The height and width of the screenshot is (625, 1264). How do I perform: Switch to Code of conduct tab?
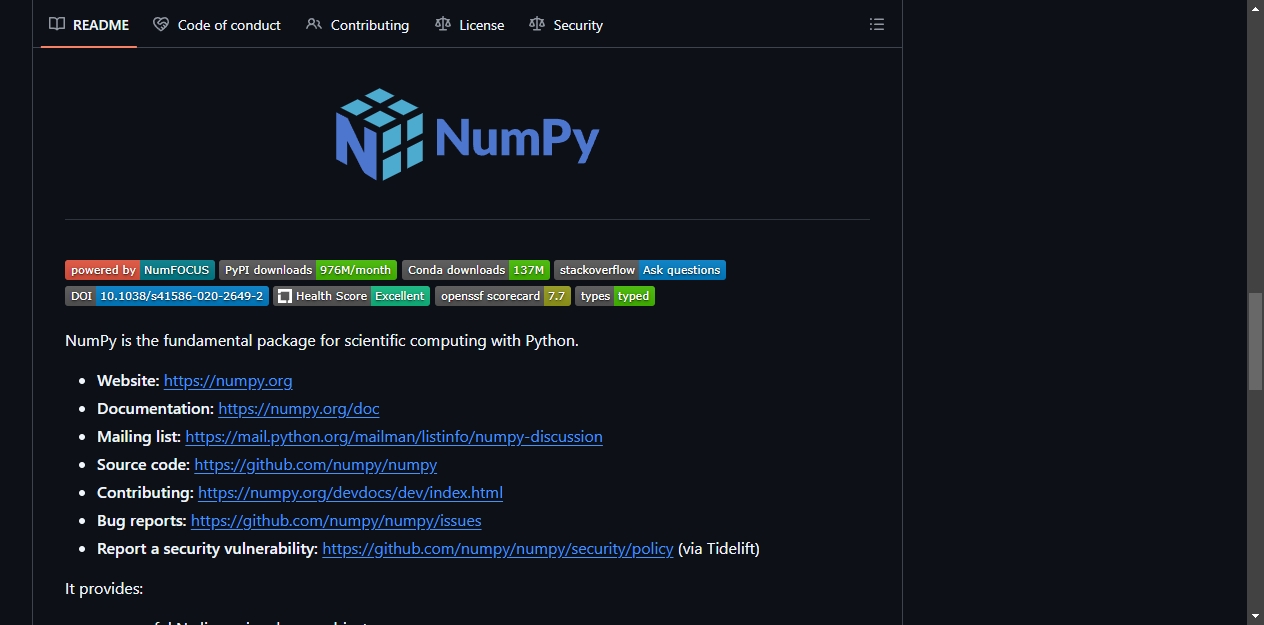point(217,25)
